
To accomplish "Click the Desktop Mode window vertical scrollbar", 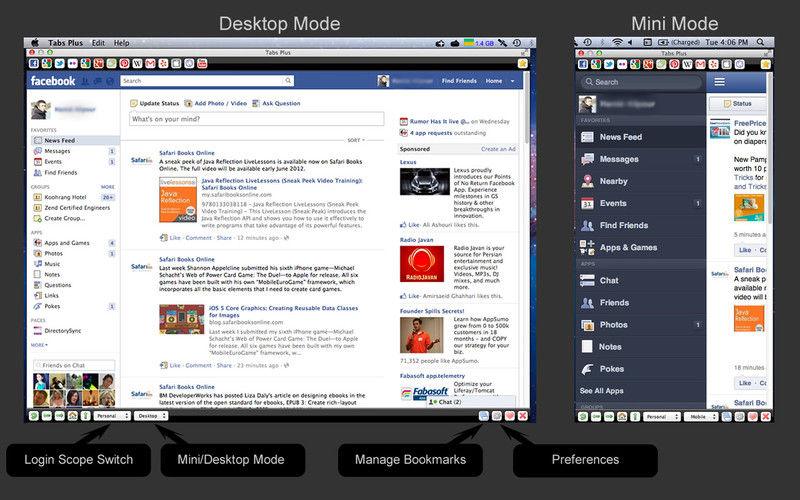I will coord(527,108).
